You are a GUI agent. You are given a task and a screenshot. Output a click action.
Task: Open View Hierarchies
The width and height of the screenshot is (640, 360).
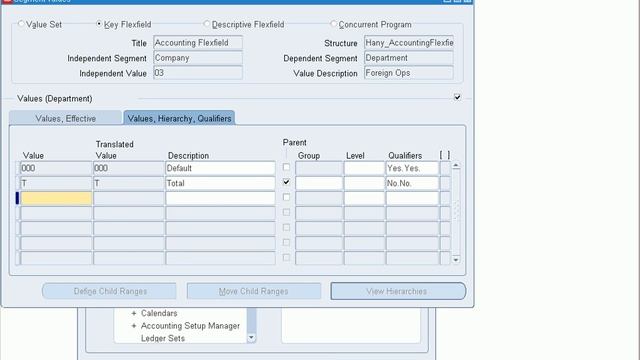coord(398,291)
